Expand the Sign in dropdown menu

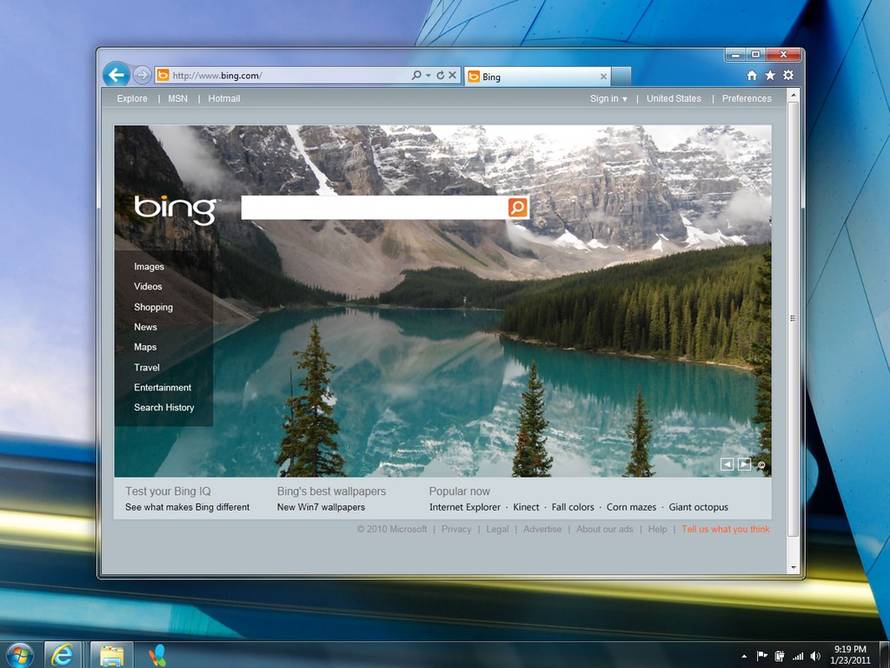click(x=608, y=98)
